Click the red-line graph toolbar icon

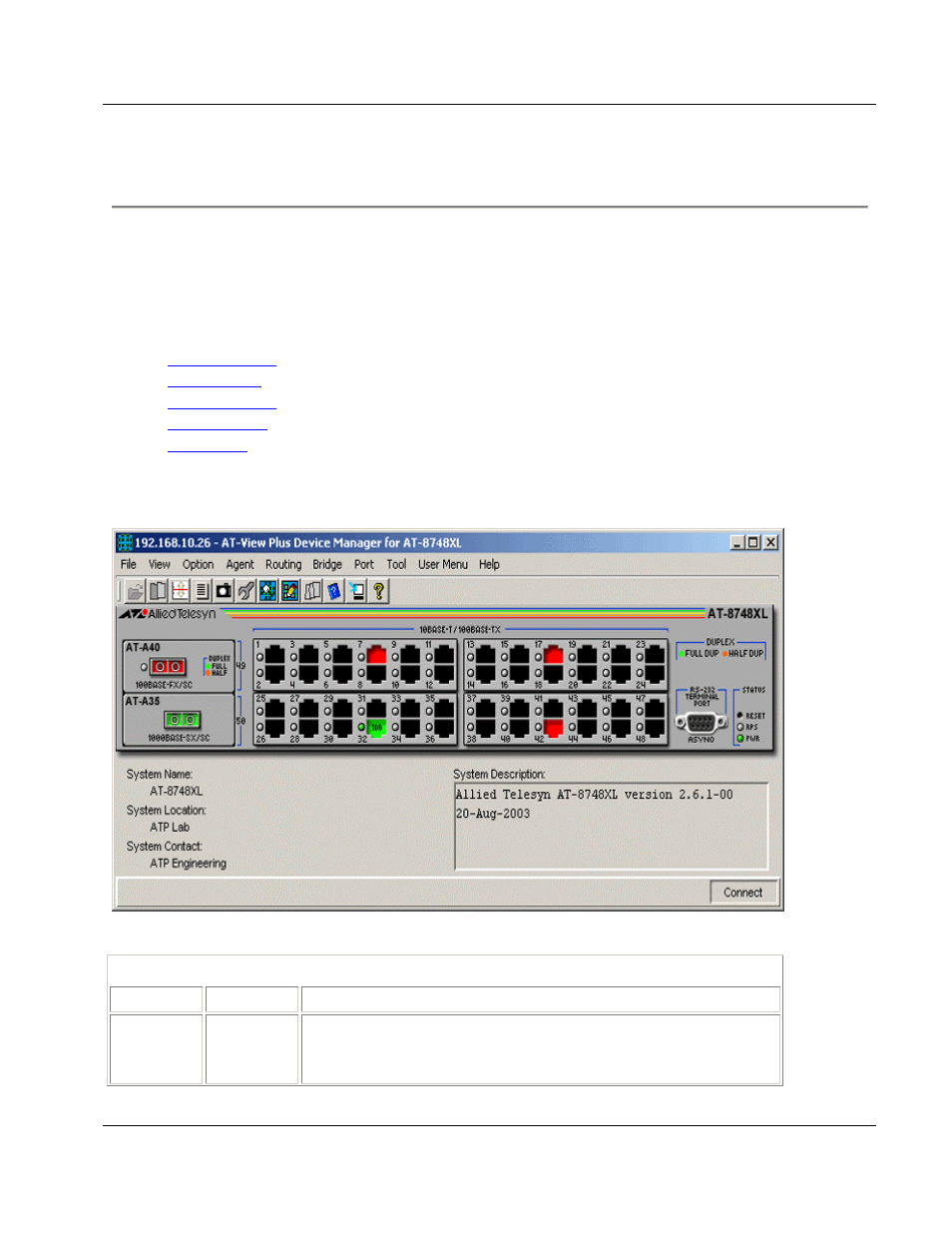tap(180, 591)
